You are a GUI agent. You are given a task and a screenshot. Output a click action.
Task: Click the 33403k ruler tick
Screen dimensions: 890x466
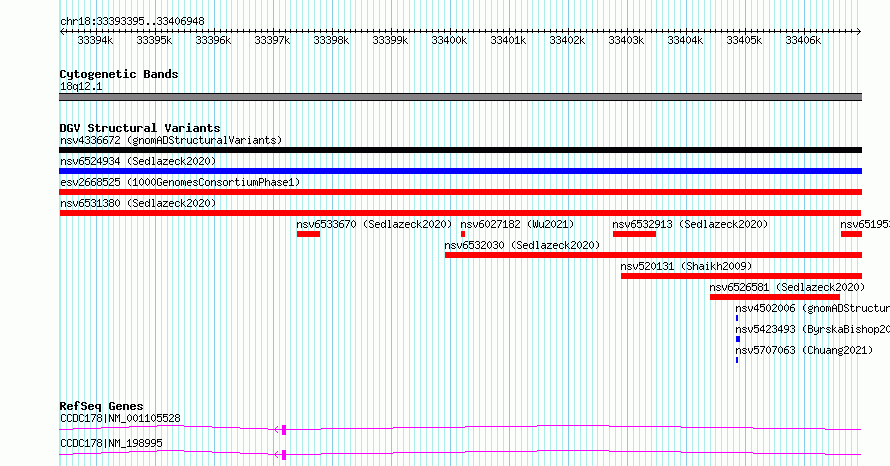(x=627, y=40)
